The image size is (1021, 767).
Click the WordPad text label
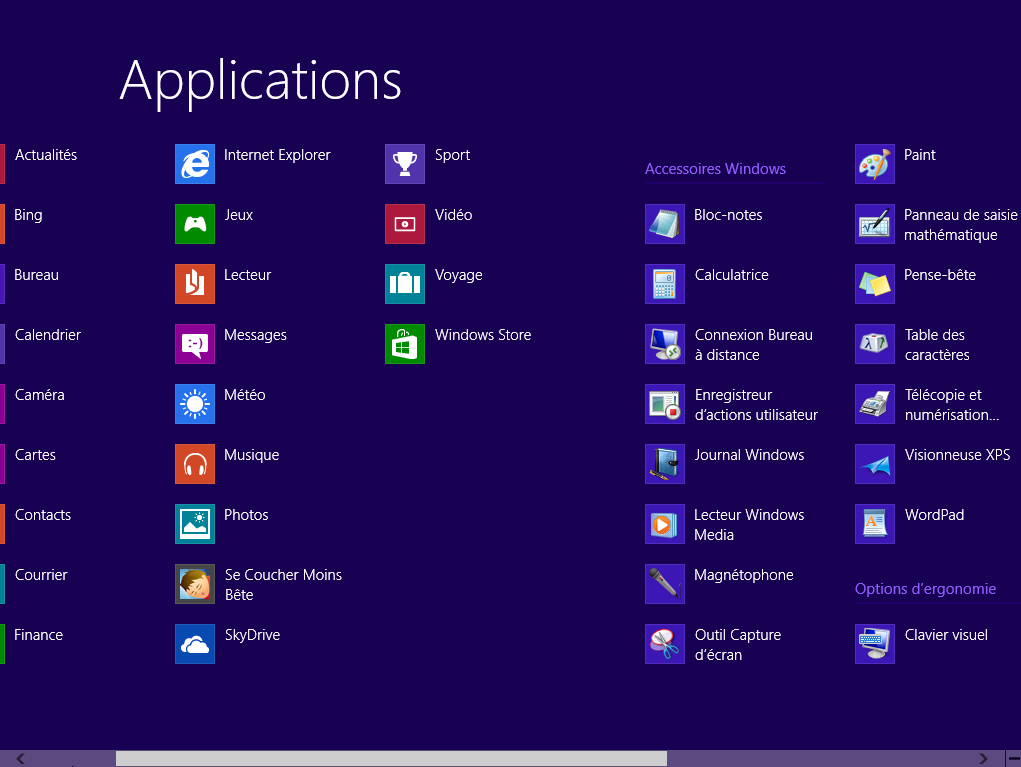pyautogui.click(x=934, y=515)
